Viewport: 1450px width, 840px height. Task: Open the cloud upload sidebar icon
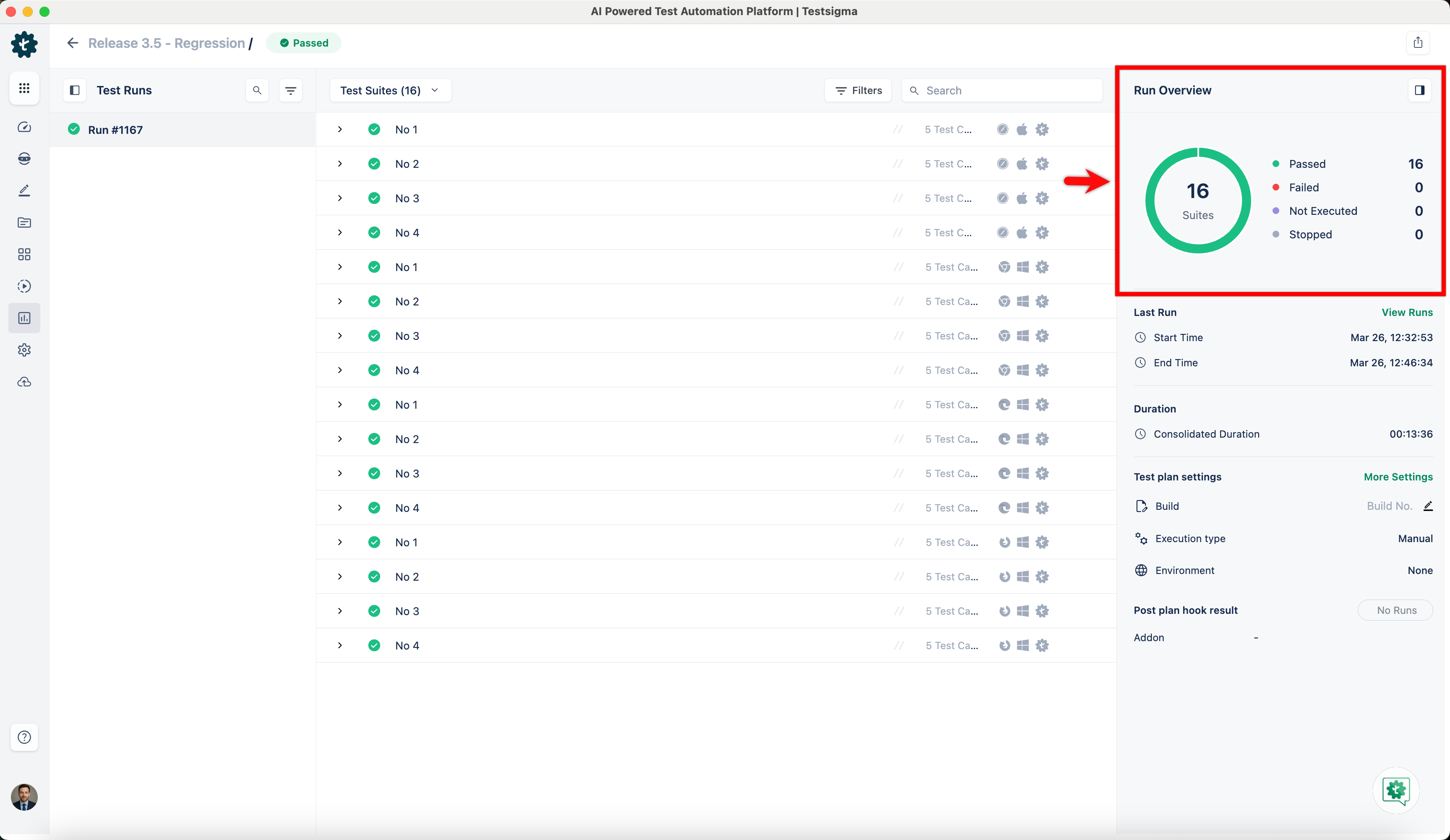point(24,382)
